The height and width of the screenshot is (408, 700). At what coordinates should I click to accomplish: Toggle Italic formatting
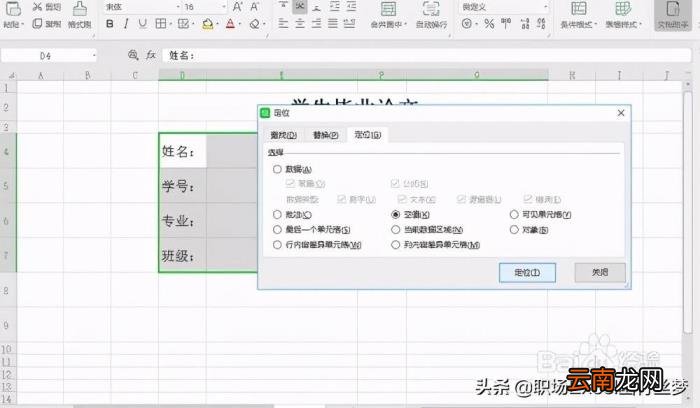coord(126,24)
